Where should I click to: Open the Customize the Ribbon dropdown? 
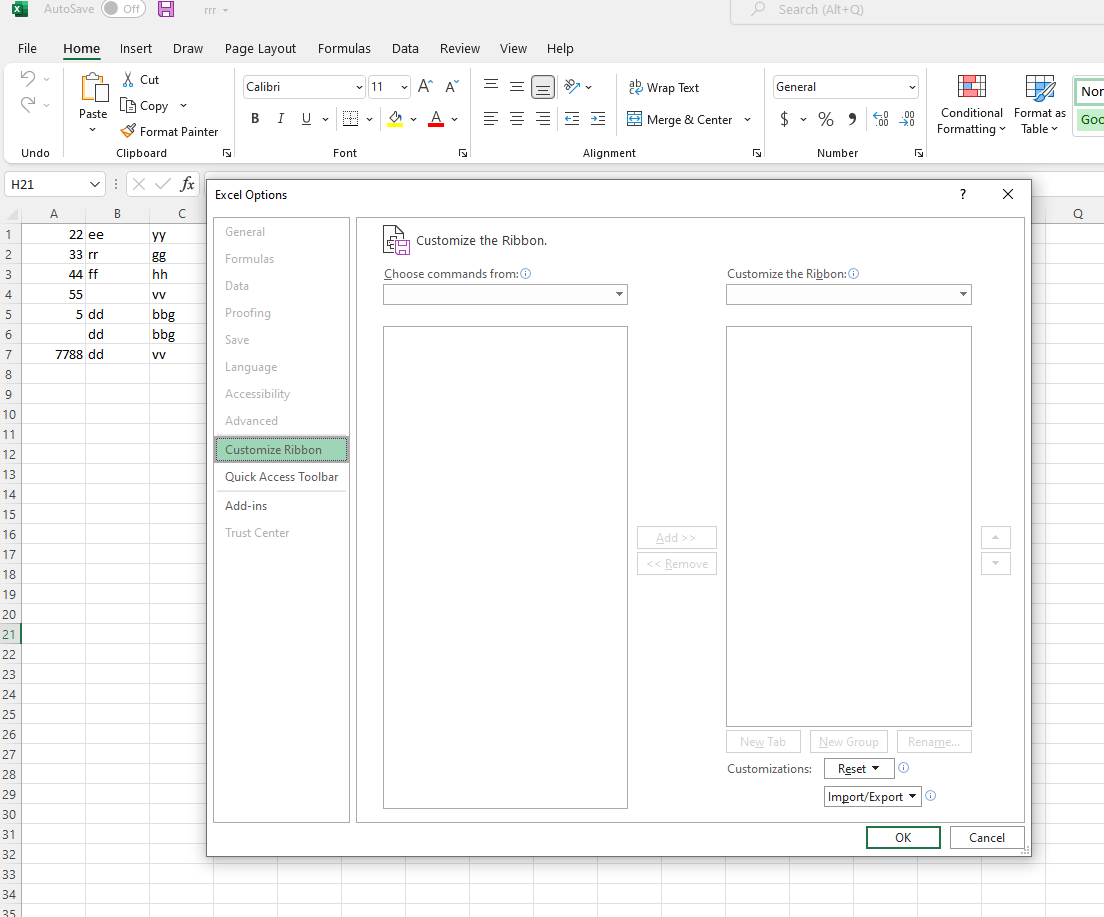pos(848,294)
